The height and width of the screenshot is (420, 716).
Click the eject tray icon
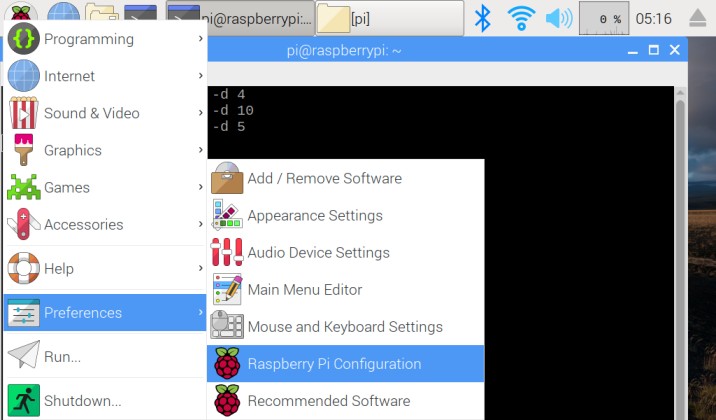pyautogui.click(x=698, y=19)
